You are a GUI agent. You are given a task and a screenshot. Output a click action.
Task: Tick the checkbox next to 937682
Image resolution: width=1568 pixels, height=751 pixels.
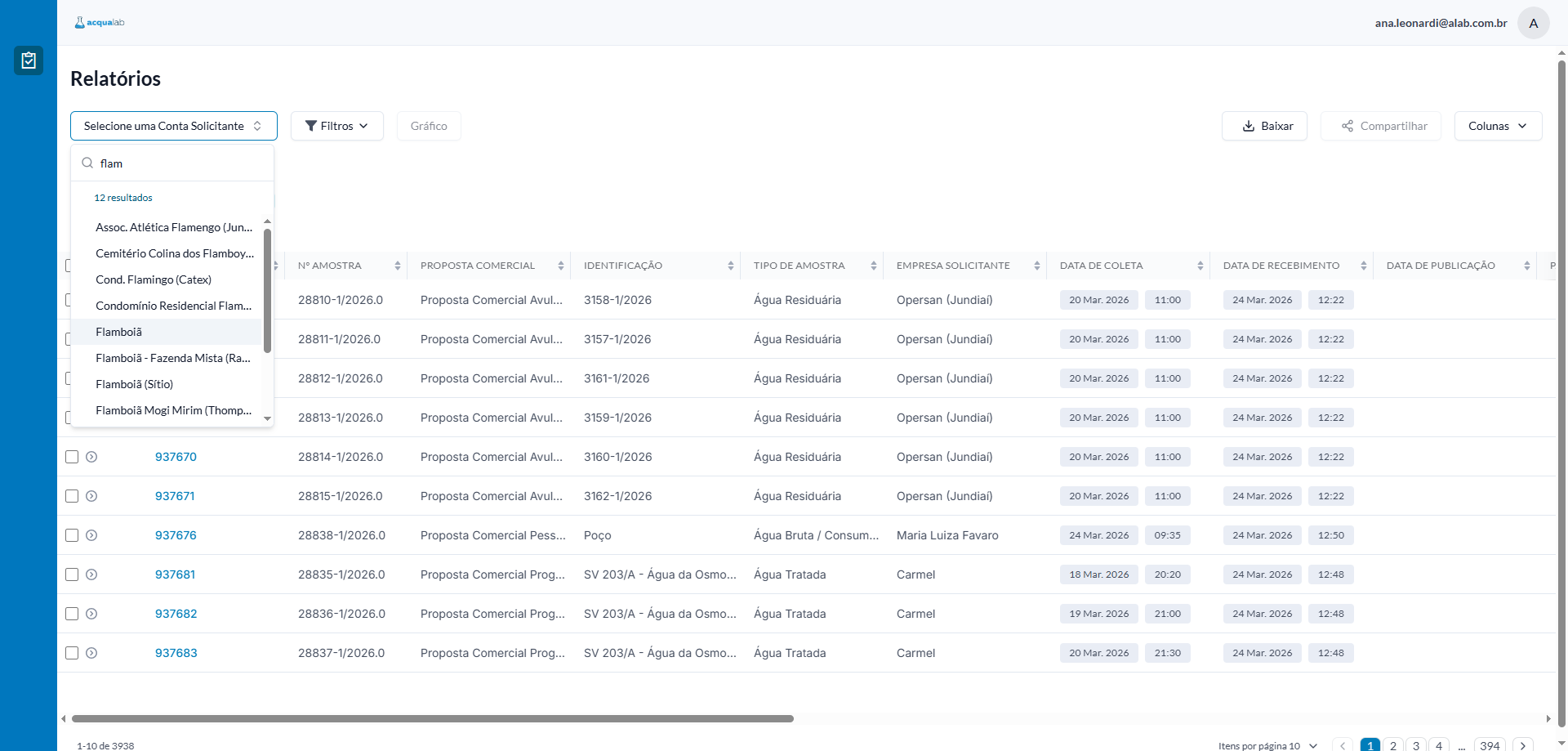(72, 614)
